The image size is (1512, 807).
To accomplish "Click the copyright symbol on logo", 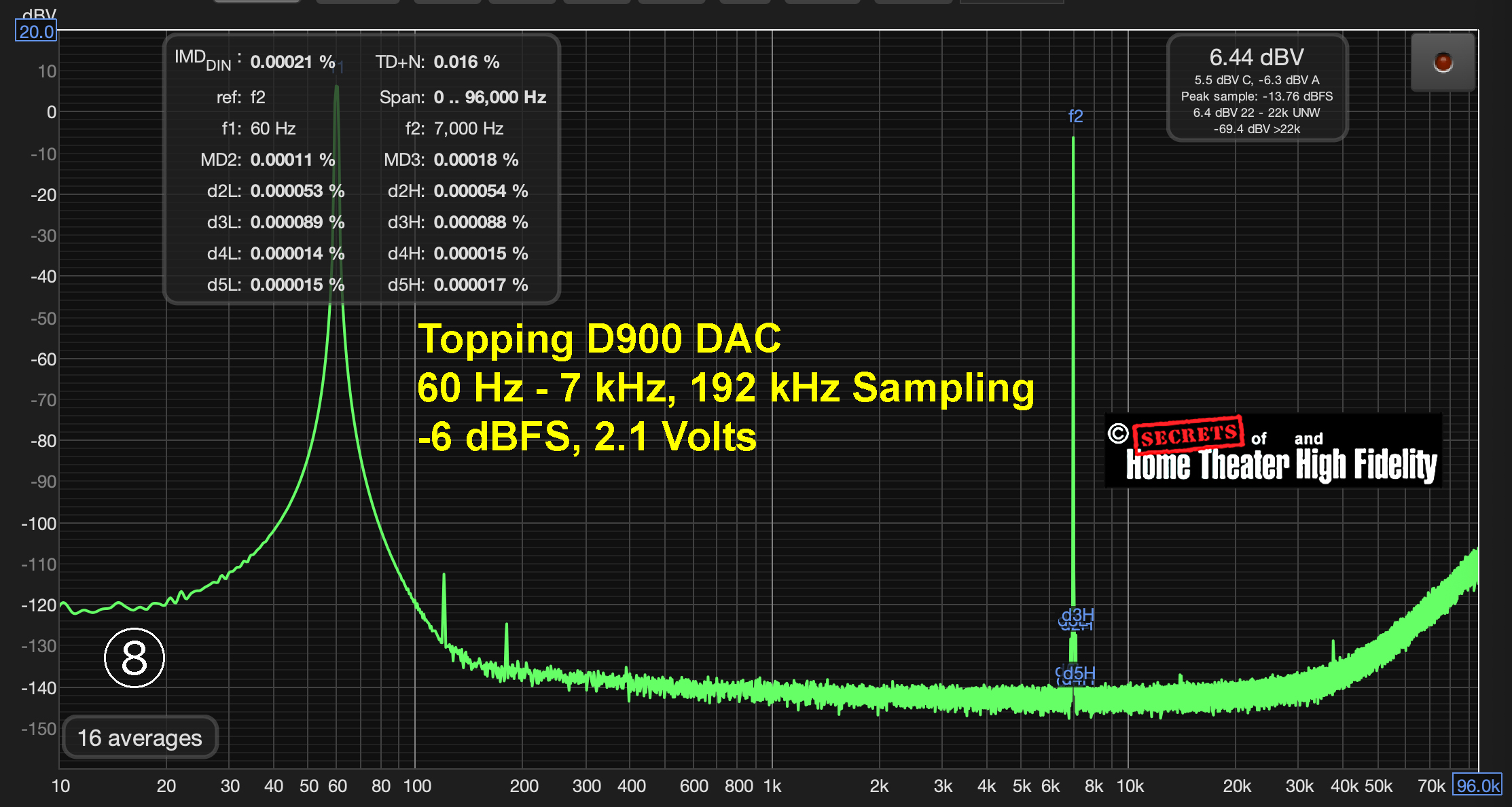I will [1118, 433].
